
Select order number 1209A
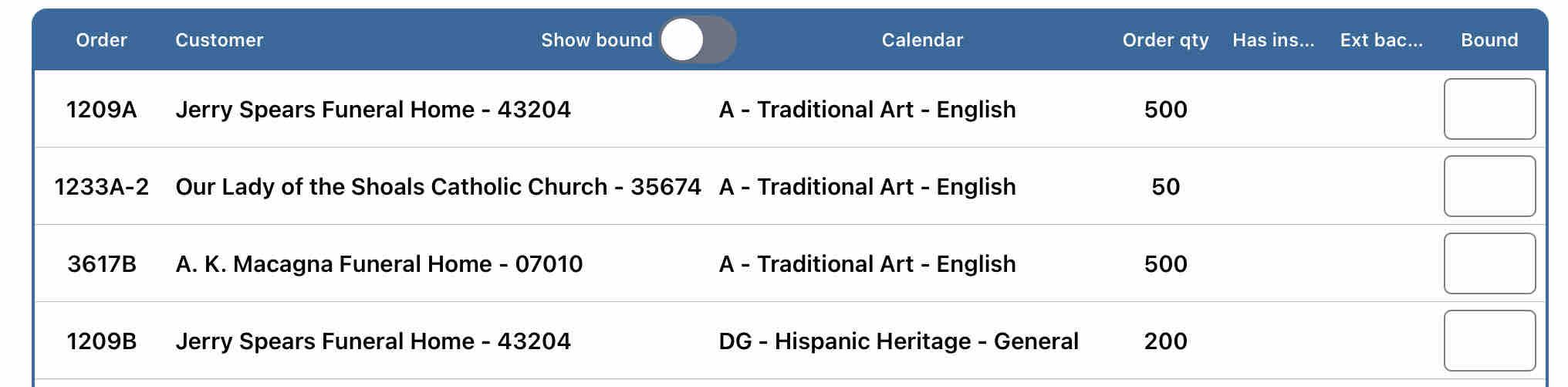point(101,110)
